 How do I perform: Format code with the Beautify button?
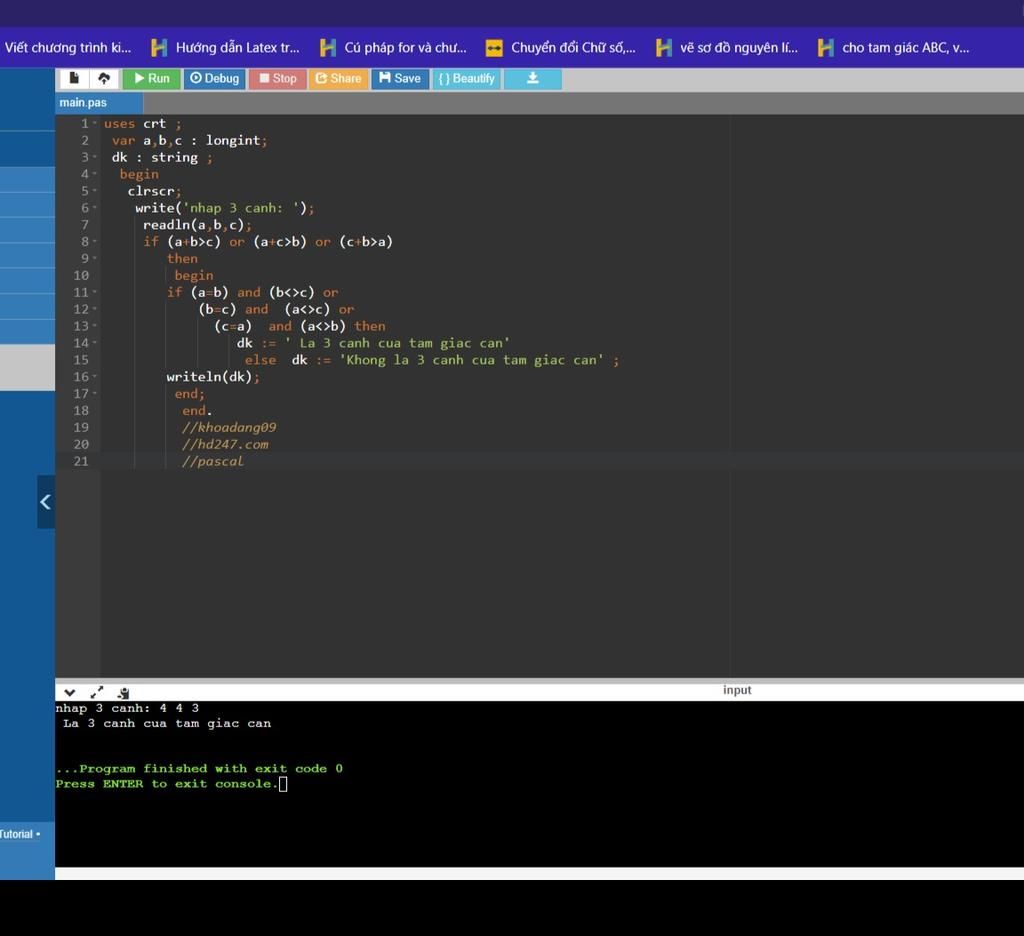(x=466, y=78)
